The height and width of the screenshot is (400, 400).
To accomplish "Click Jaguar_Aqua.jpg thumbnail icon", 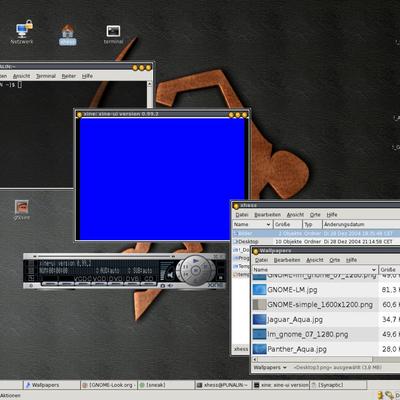I will click(259, 319).
